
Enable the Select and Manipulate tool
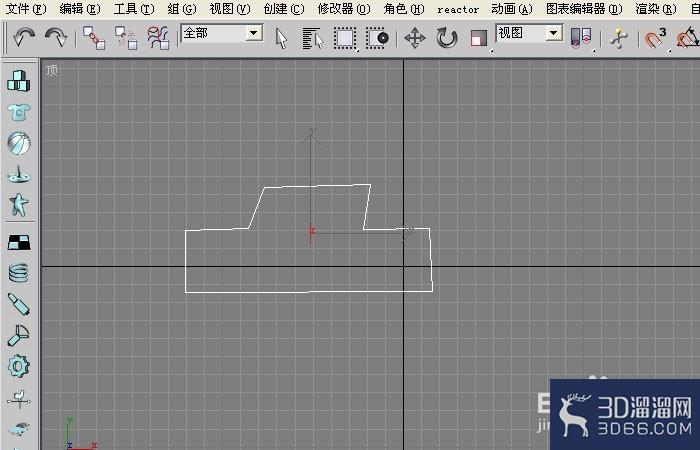coord(619,38)
